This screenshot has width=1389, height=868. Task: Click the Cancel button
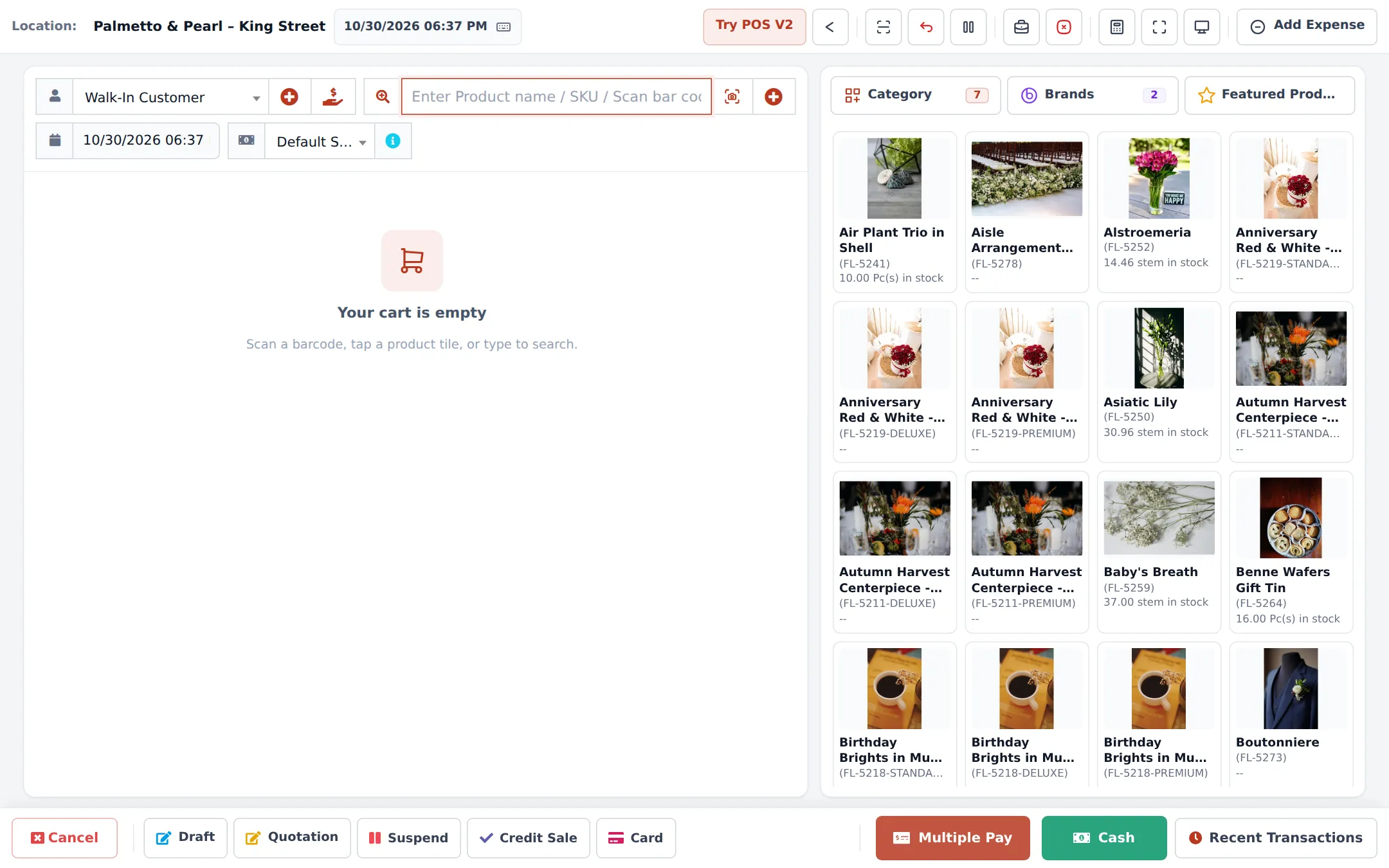pyautogui.click(x=64, y=838)
